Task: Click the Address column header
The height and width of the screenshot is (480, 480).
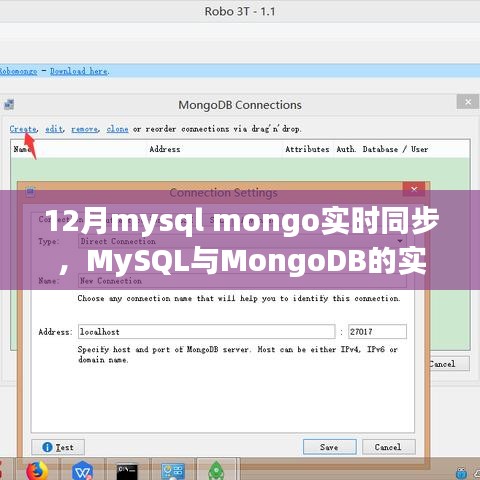Action: (165, 149)
